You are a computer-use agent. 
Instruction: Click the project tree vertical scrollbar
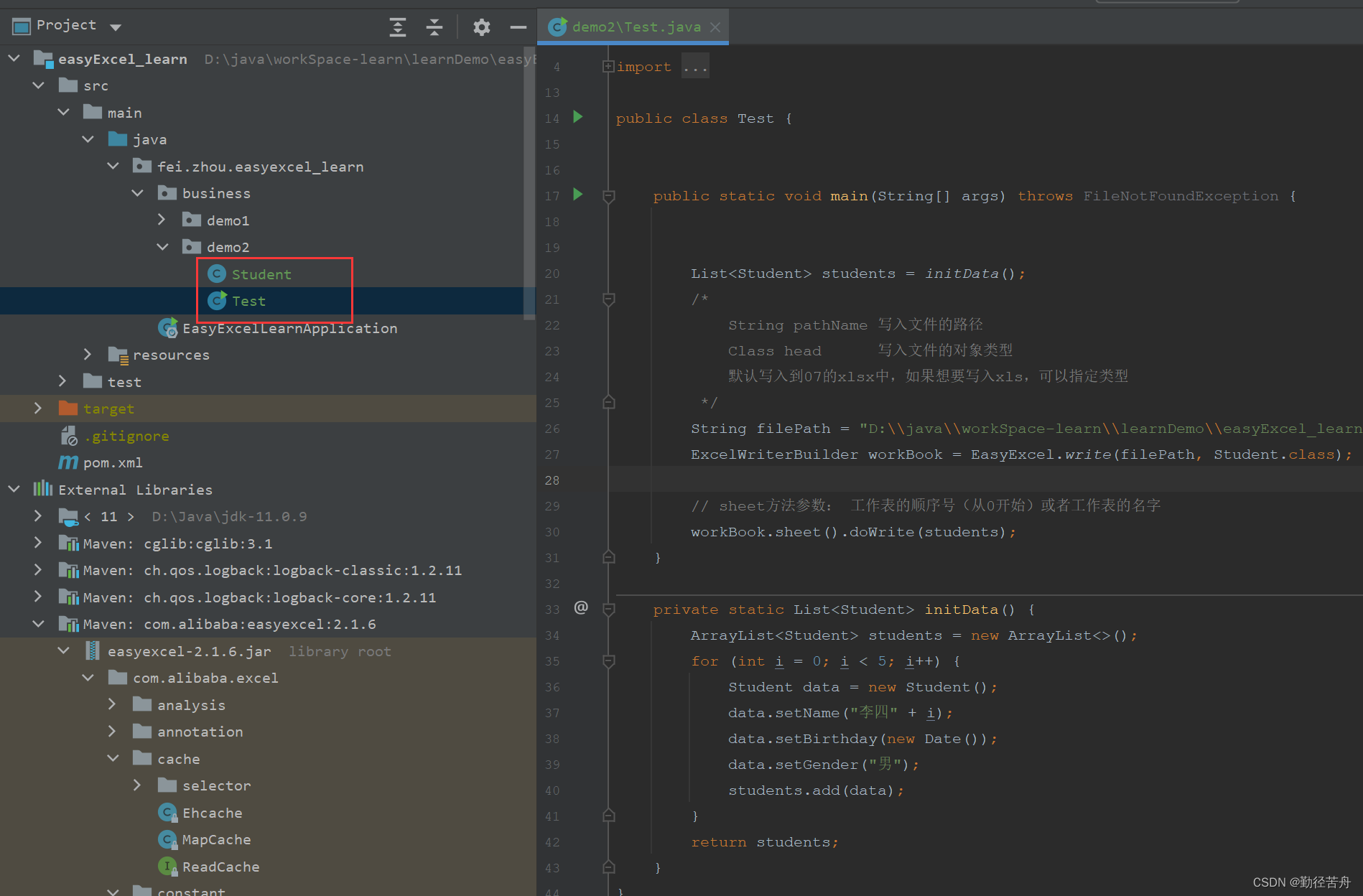click(529, 183)
